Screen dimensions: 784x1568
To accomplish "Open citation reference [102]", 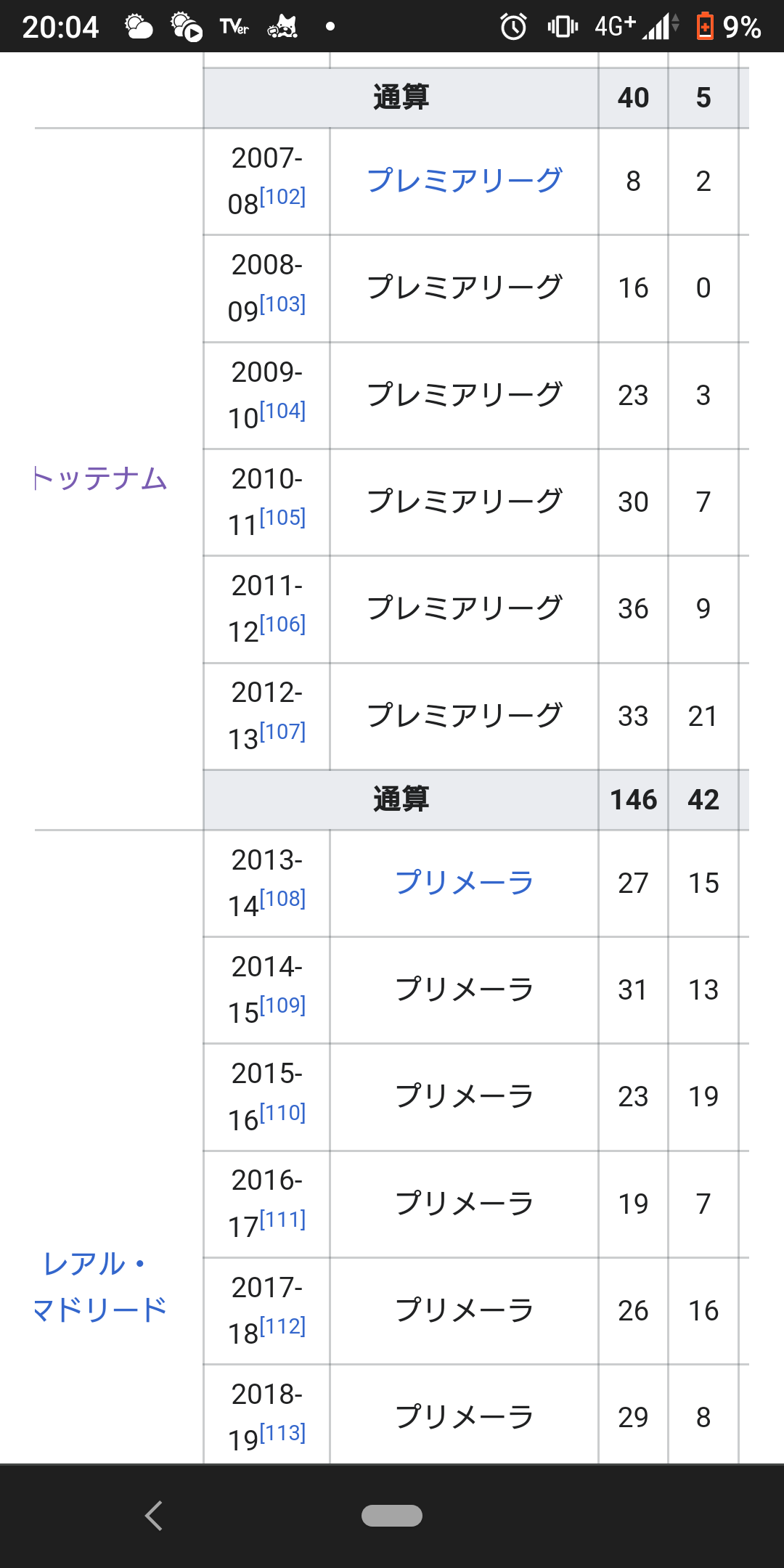I will [282, 197].
